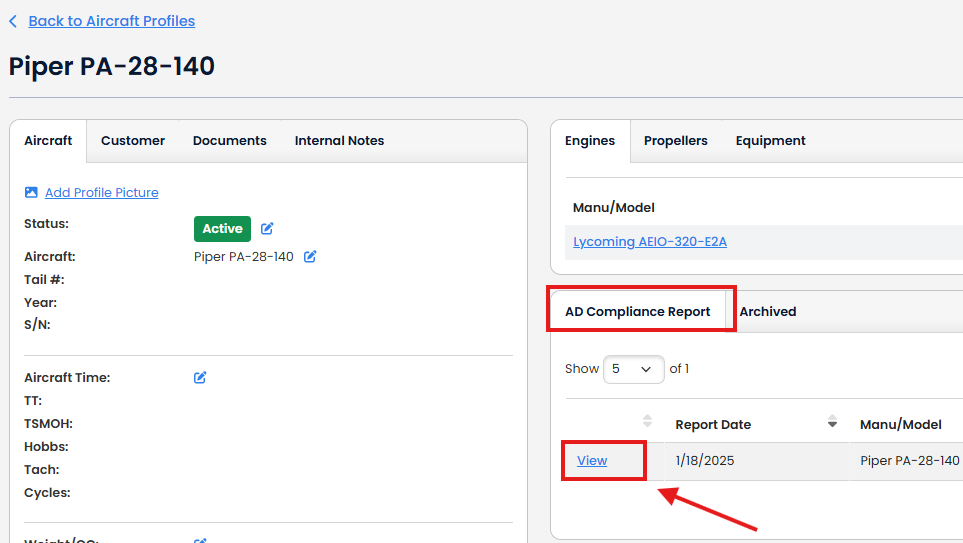Select the Engines tab
Viewport: 963px width, 543px height.
(590, 141)
